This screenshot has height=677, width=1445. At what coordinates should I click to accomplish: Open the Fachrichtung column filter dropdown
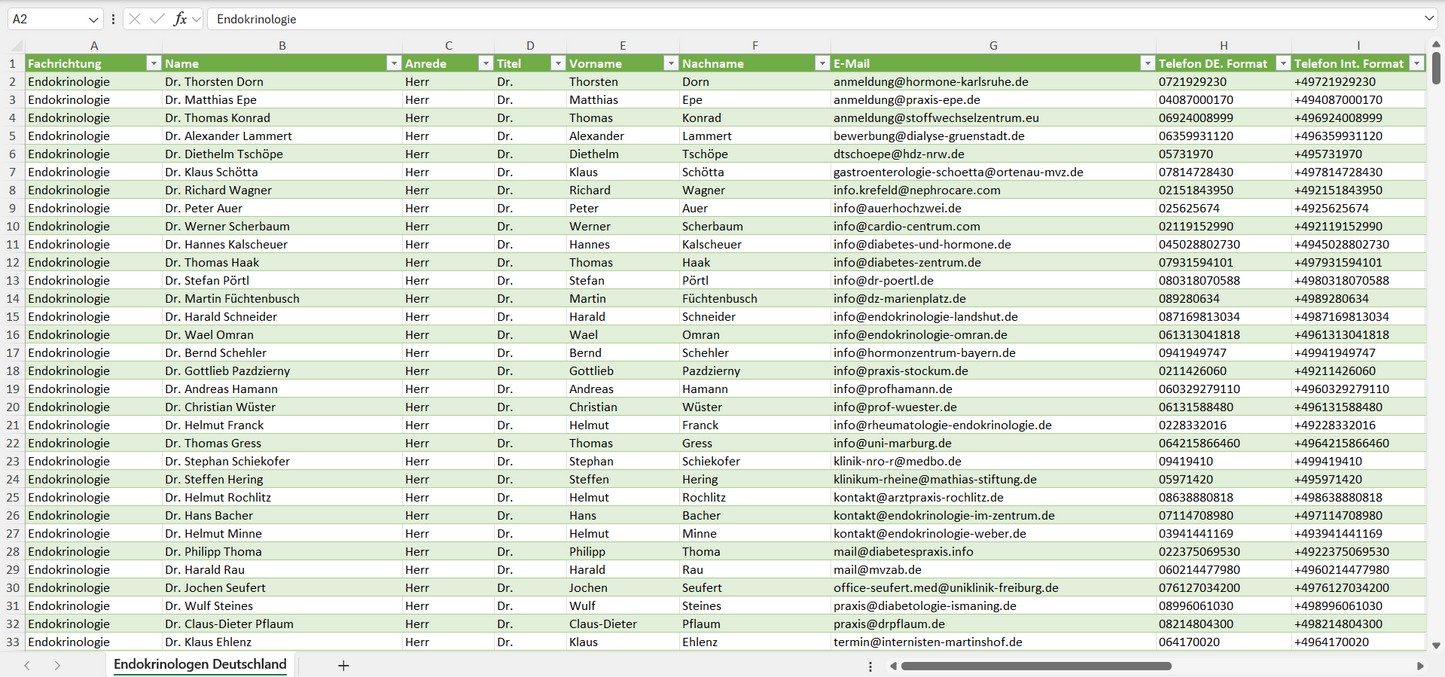pyautogui.click(x=153, y=64)
